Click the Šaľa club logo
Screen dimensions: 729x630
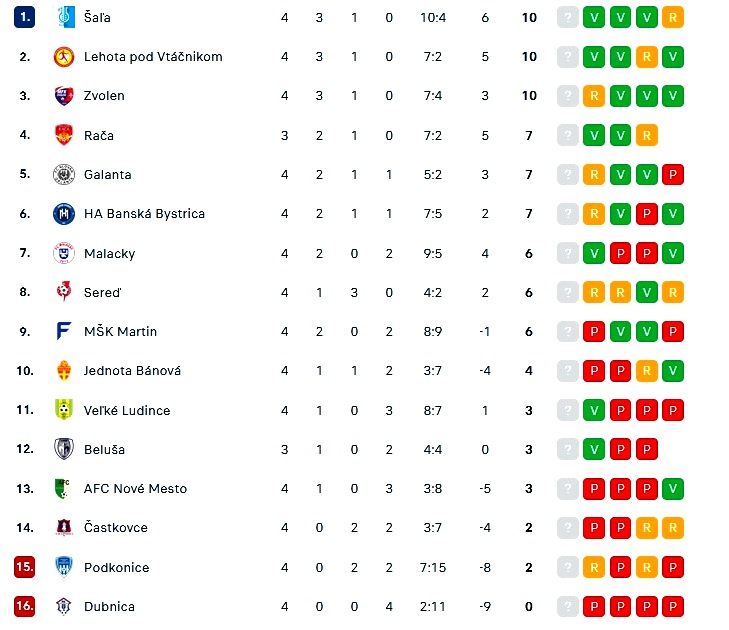click(x=64, y=17)
